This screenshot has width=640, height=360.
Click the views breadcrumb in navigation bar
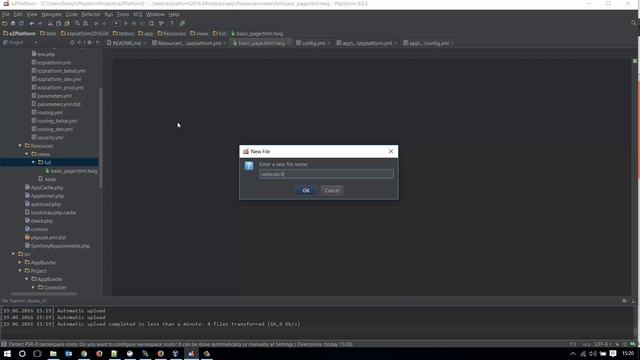coord(199,33)
